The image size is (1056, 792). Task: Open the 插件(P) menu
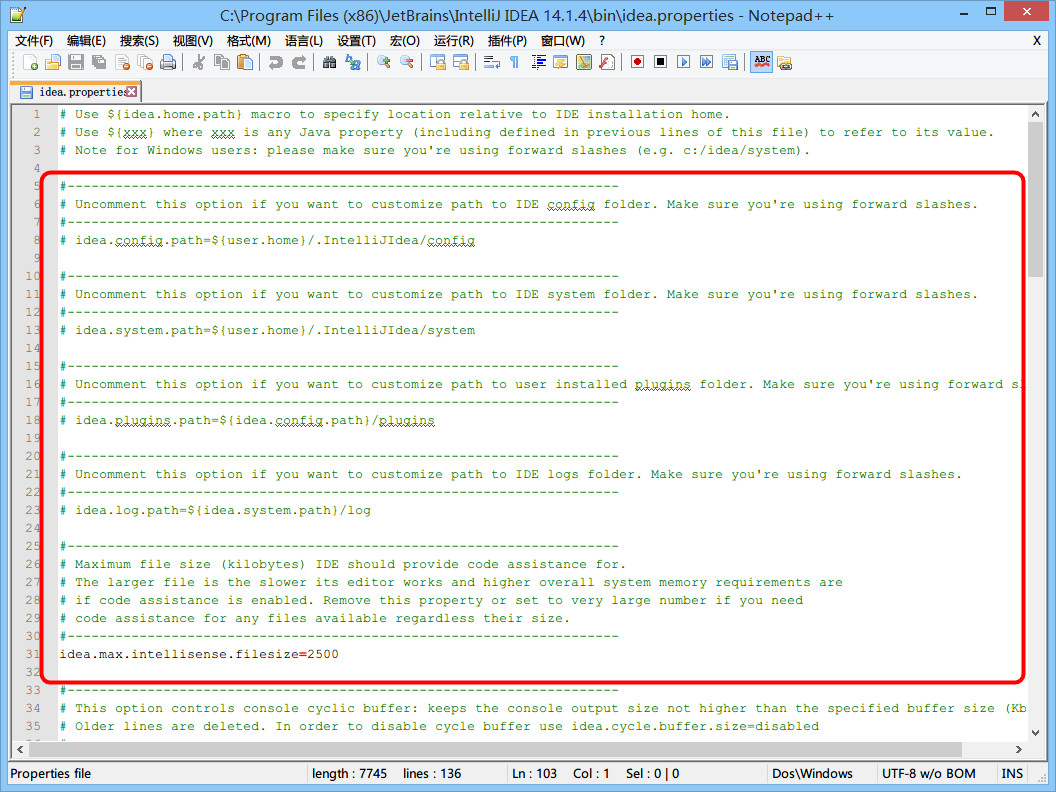point(508,40)
